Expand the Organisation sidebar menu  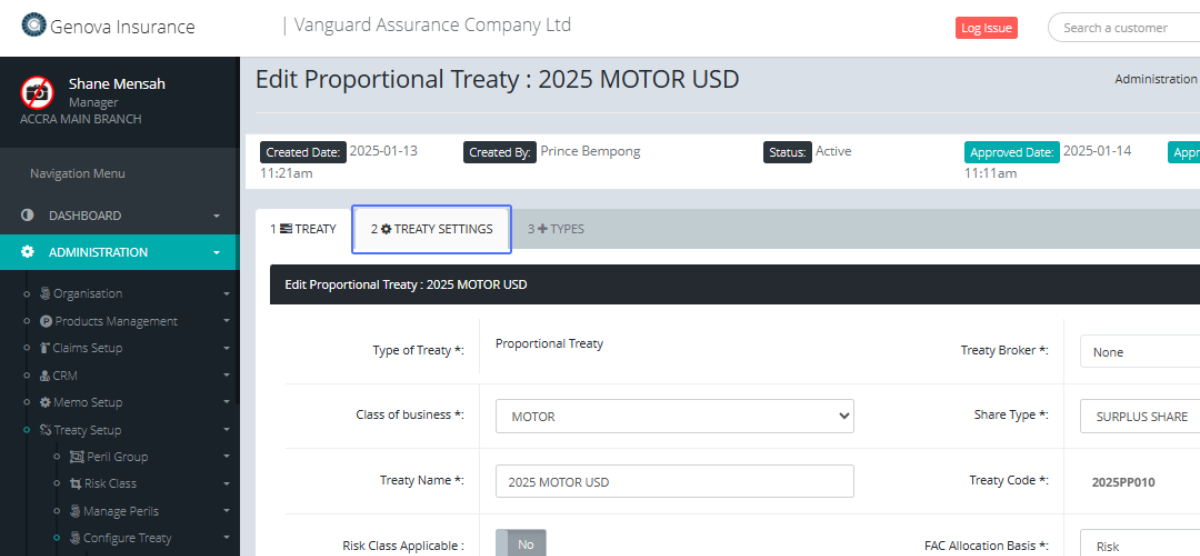(x=88, y=294)
